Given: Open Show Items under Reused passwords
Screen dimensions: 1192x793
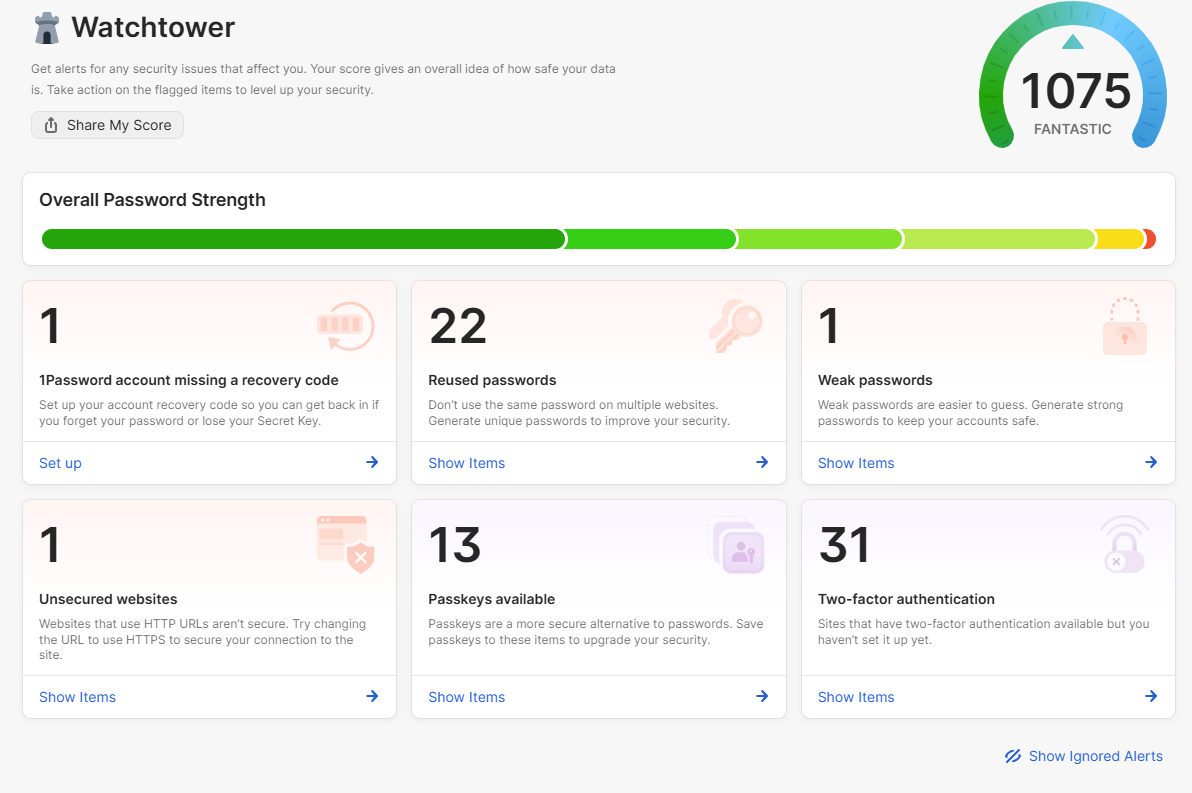Looking at the screenshot, I should click(466, 463).
